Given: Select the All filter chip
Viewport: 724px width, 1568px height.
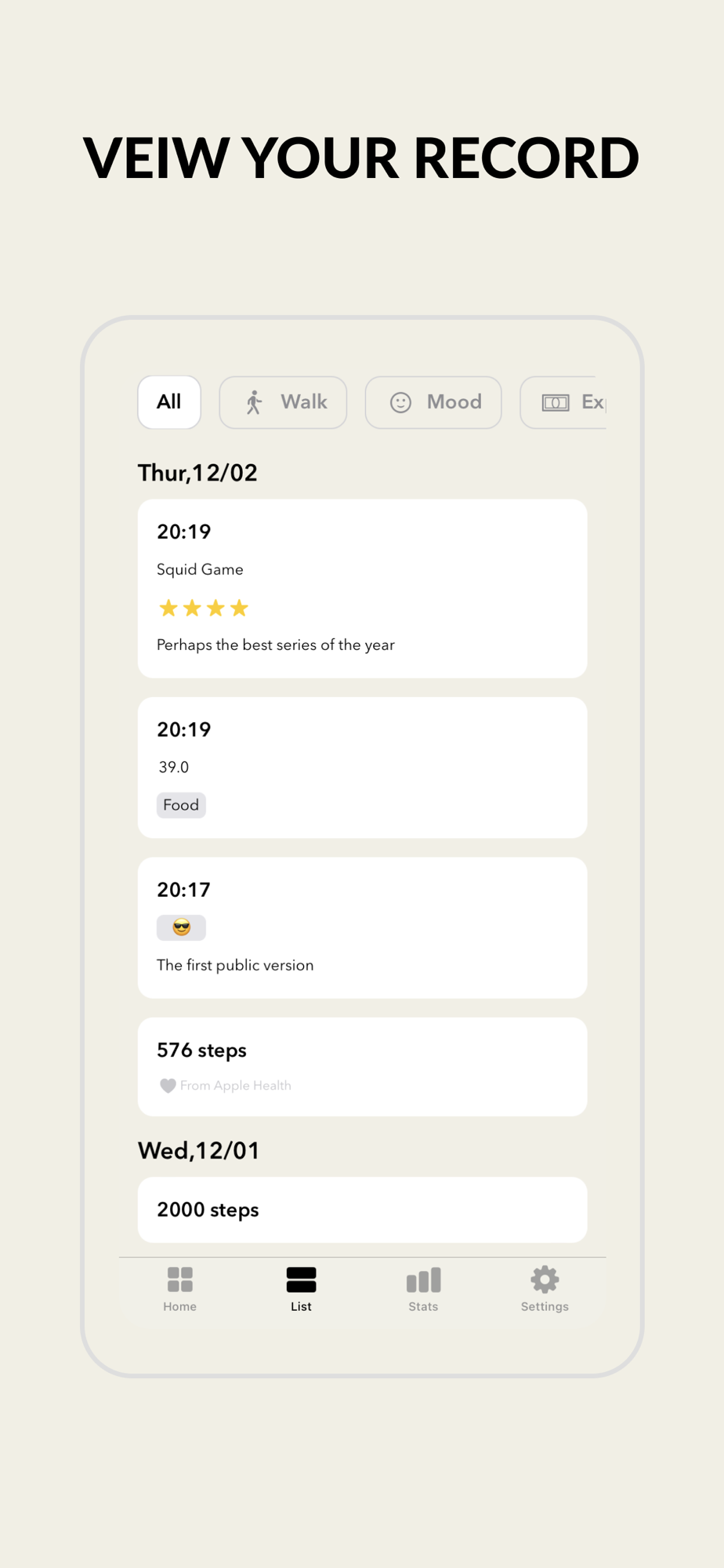Looking at the screenshot, I should tap(169, 402).
